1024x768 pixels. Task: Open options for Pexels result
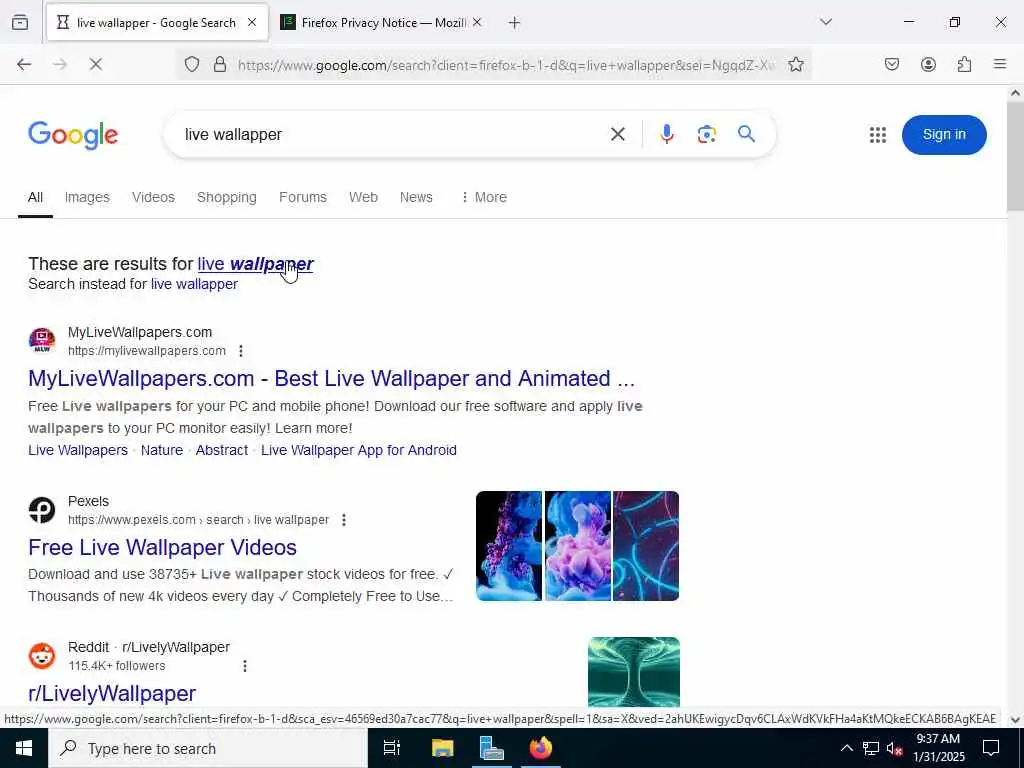[x=344, y=520]
